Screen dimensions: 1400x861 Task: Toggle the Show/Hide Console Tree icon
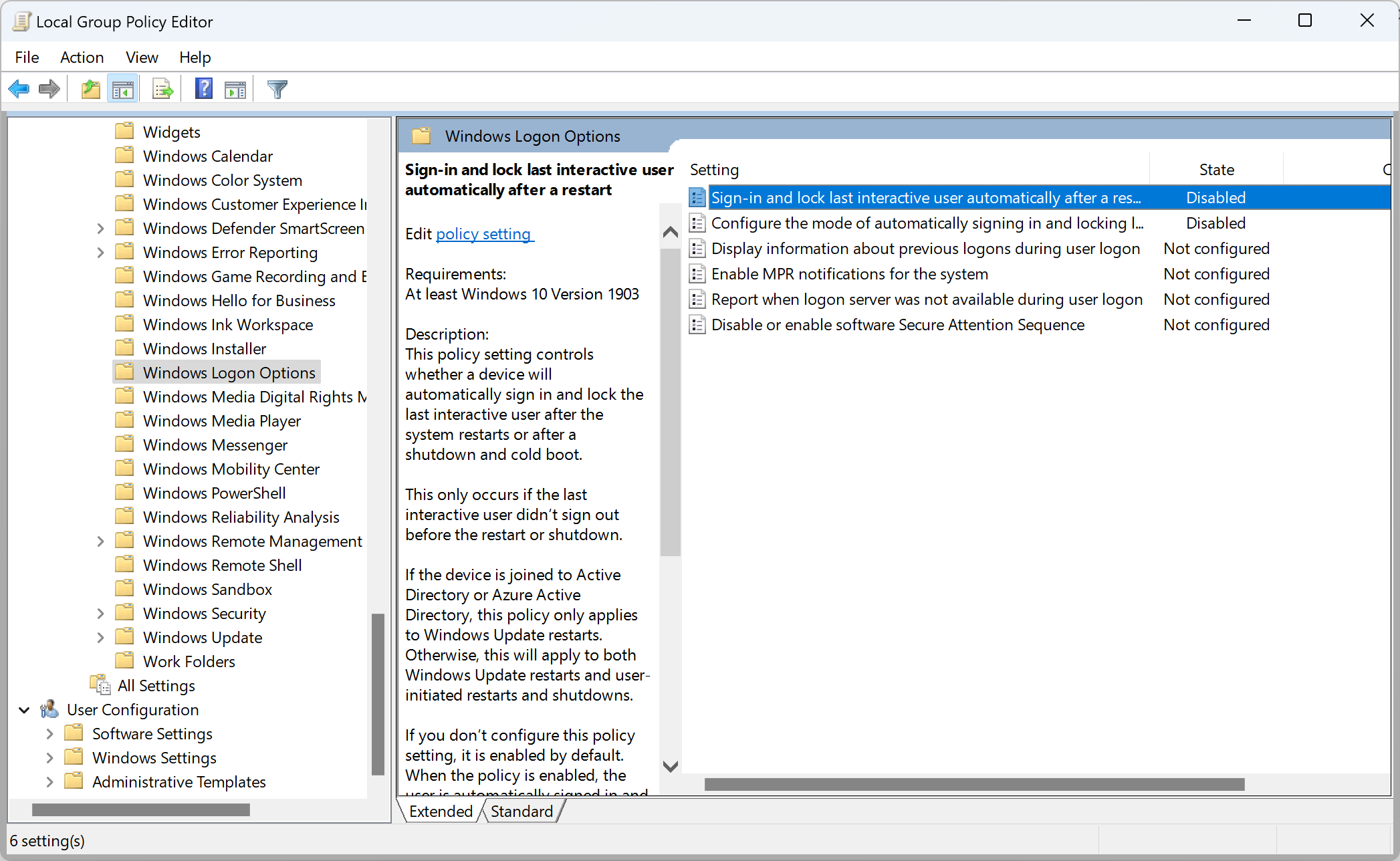tap(123, 88)
